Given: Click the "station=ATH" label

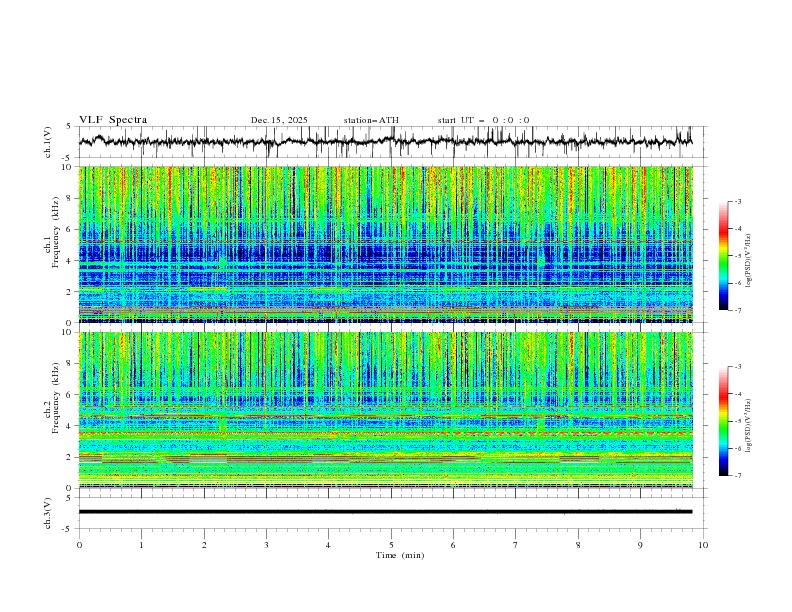Looking at the screenshot, I should [371, 120].
